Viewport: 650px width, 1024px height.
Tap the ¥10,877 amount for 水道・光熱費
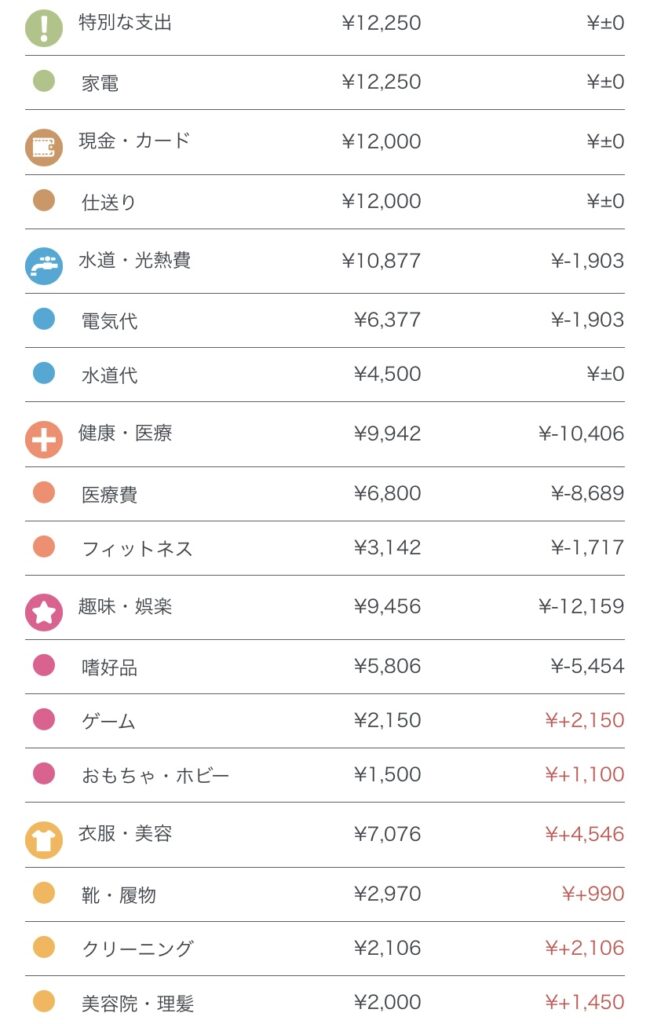381,261
